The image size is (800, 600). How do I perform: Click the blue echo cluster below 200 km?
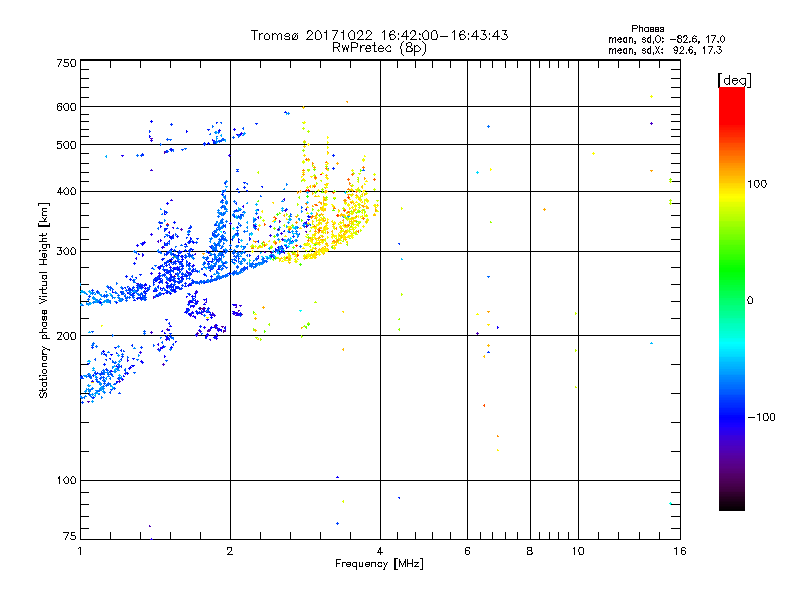coord(110,372)
